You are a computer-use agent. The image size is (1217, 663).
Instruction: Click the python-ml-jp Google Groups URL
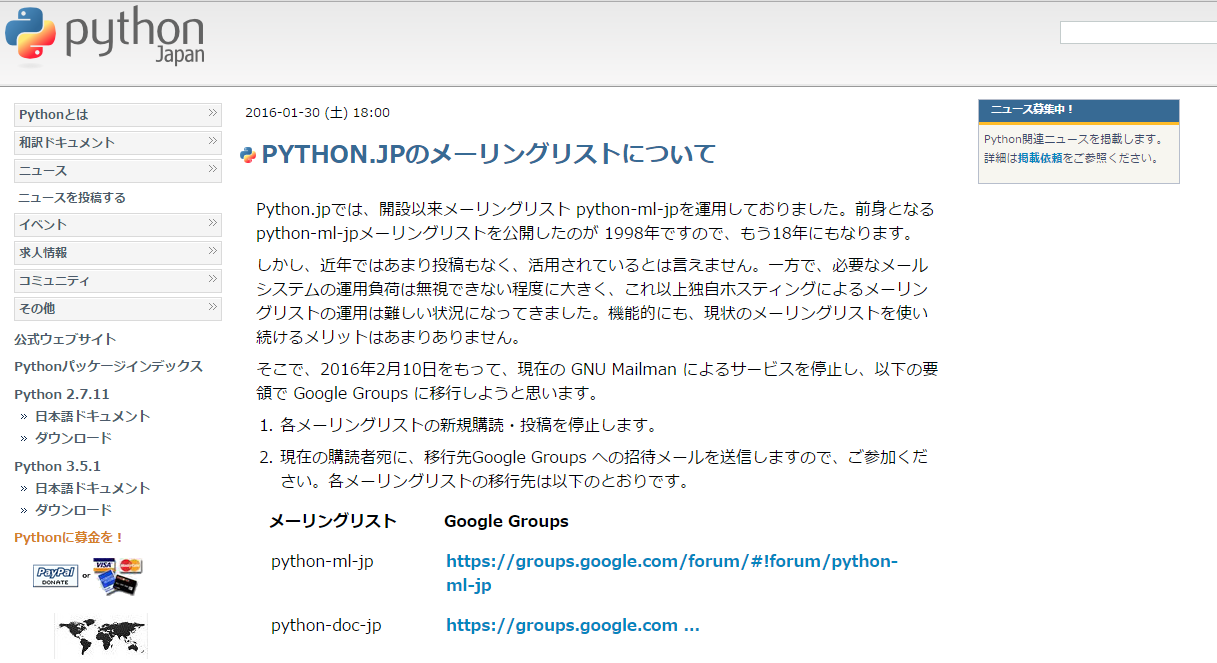click(672, 573)
